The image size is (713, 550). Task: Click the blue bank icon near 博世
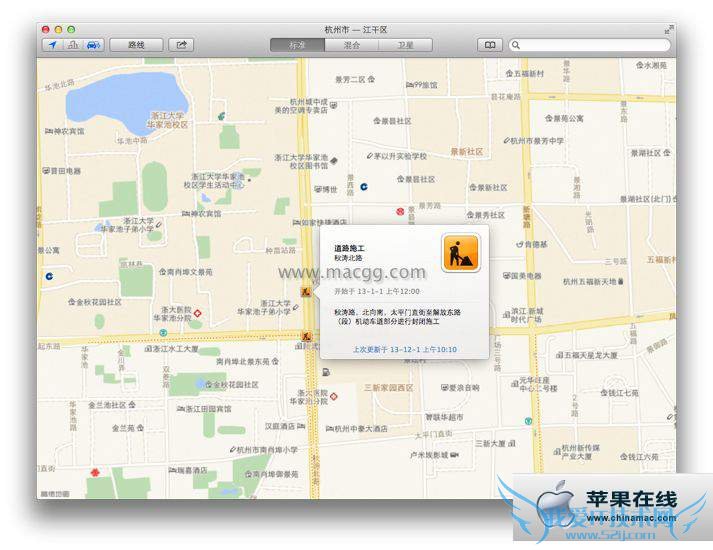pyautogui.click(x=364, y=187)
